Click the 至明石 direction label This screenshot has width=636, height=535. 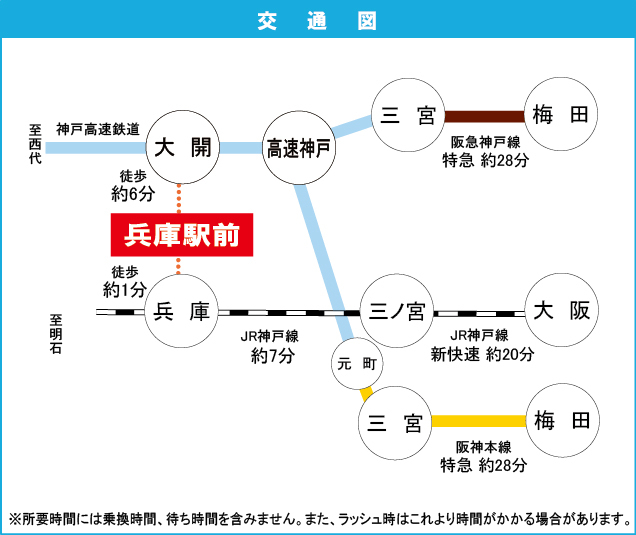tap(57, 336)
